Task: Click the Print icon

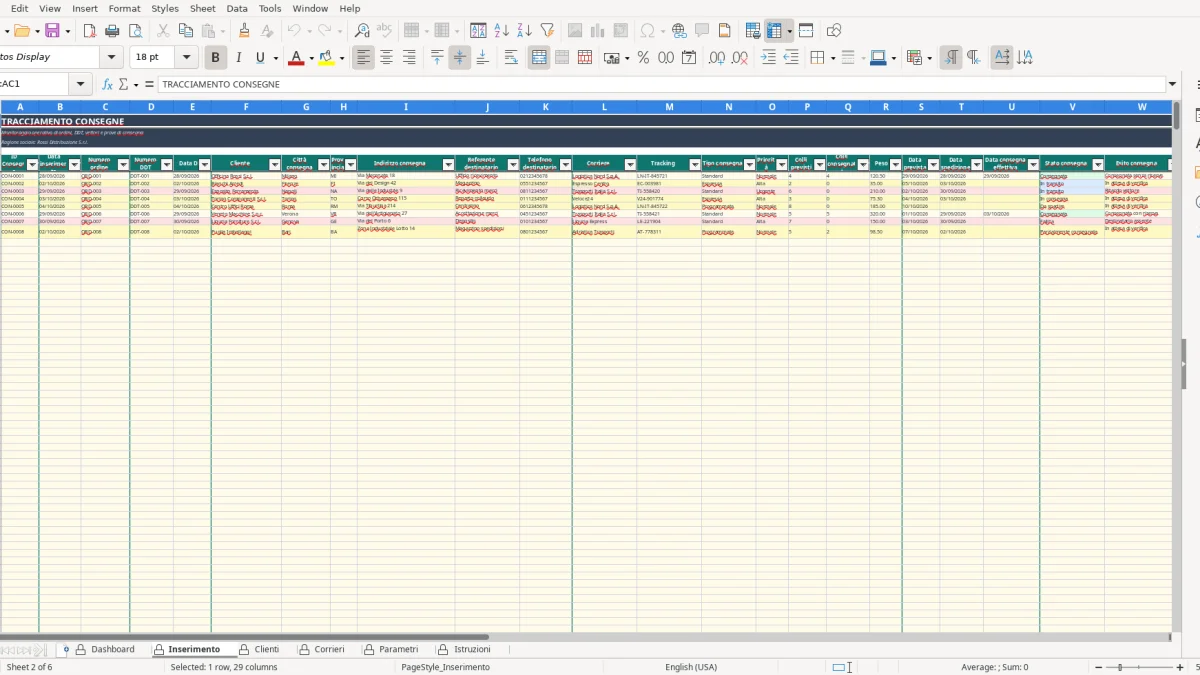Action: point(112,31)
